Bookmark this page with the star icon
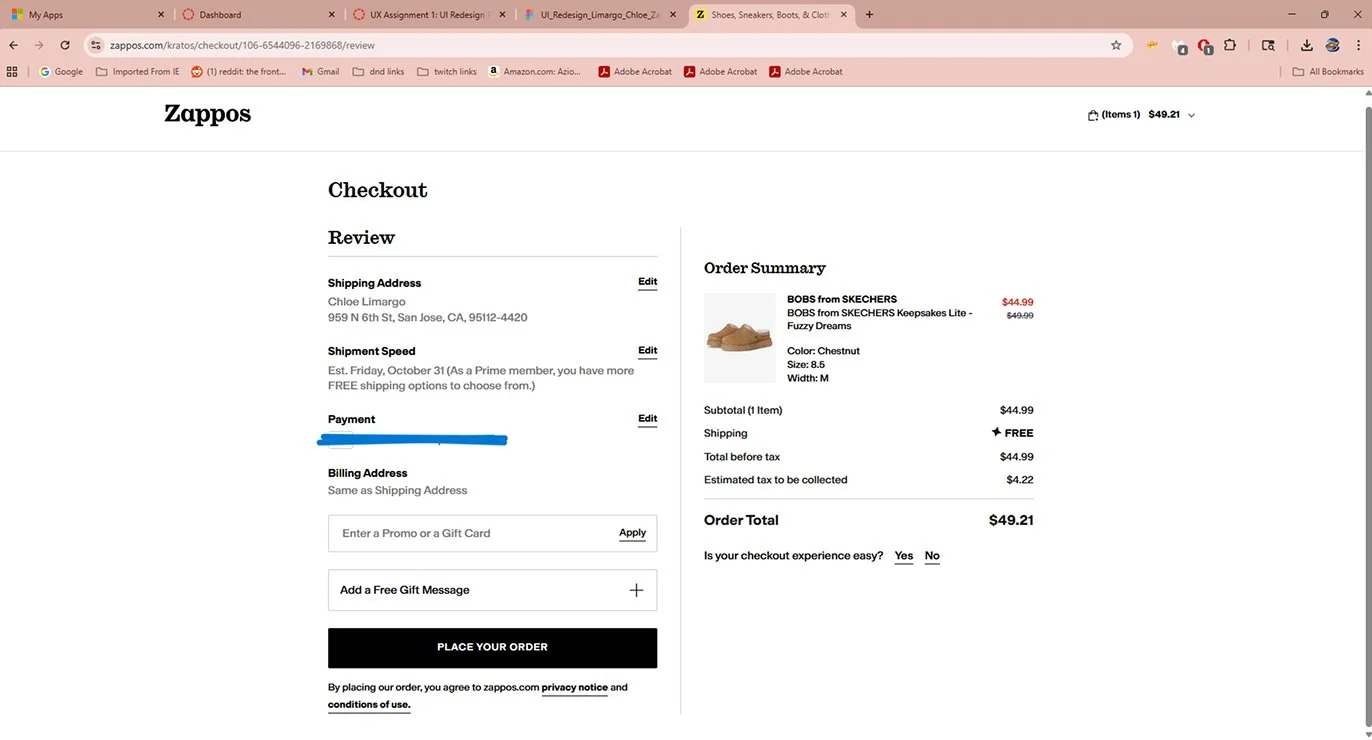Image resolution: width=1372 pixels, height=740 pixels. pyautogui.click(x=1116, y=45)
